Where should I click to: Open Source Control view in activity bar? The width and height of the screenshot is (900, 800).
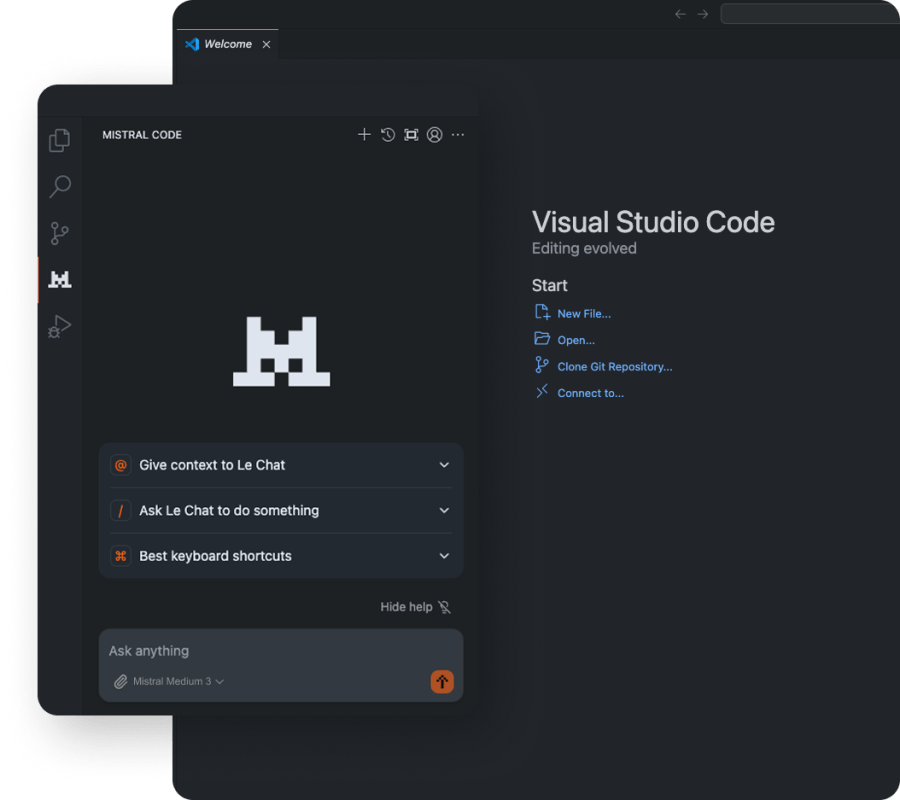(x=60, y=234)
